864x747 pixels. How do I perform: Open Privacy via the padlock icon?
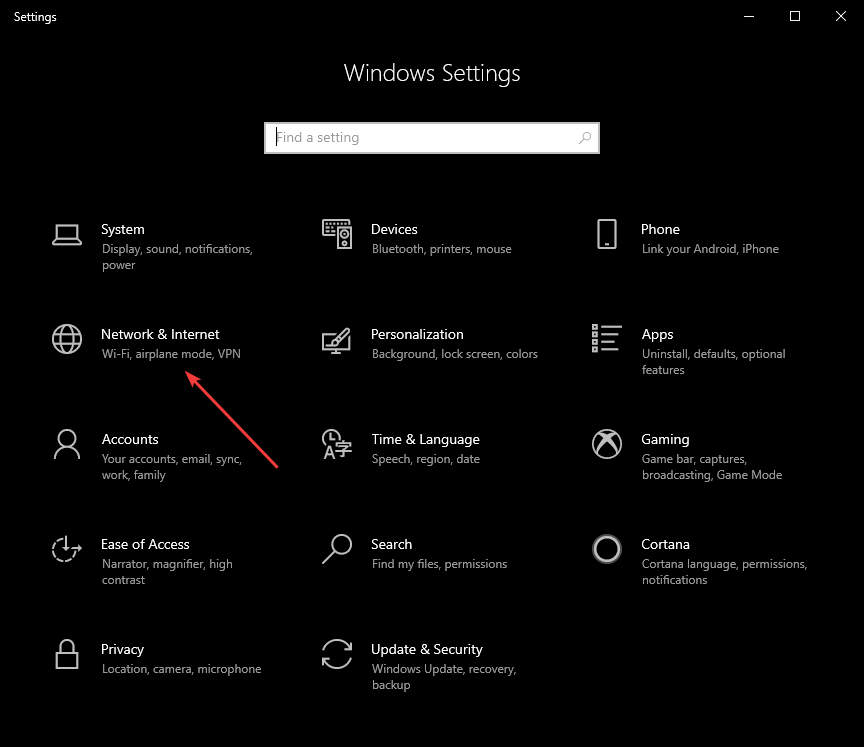coord(67,654)
